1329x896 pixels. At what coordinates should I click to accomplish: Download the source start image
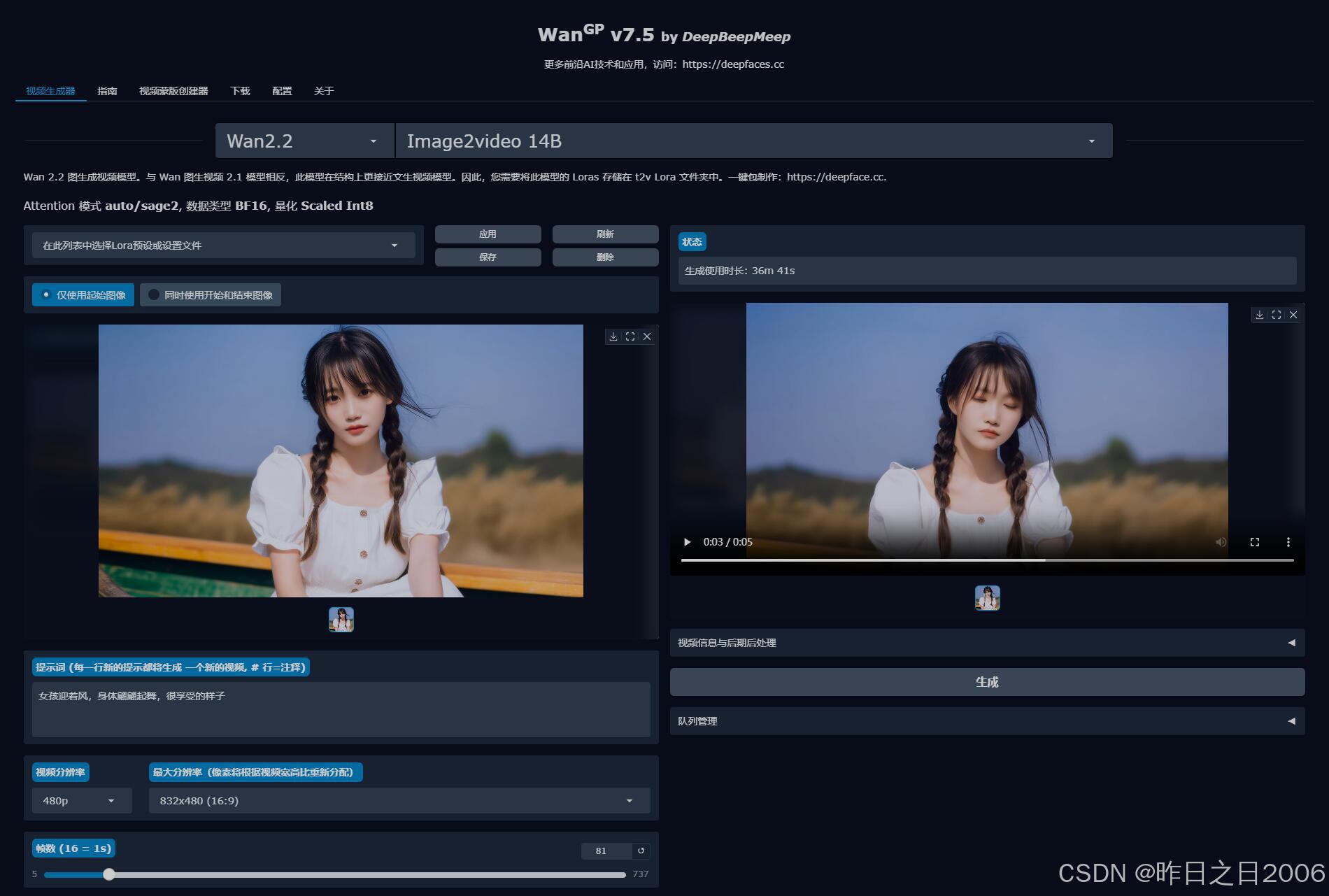pos(613,336)
